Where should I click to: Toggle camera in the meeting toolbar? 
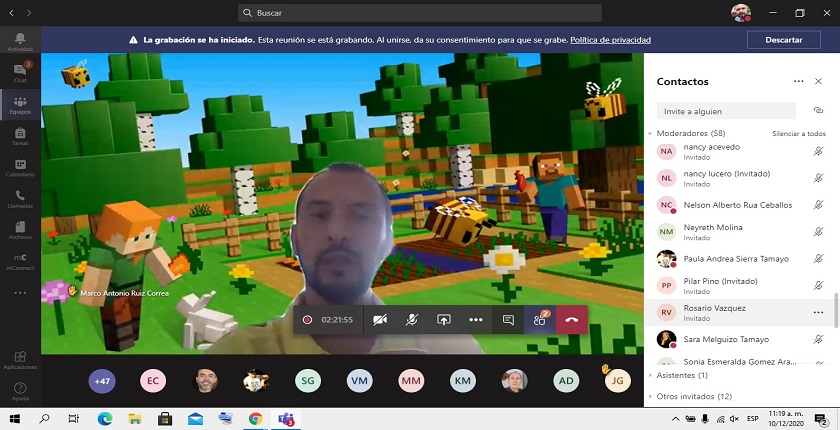tap(380, 320)
